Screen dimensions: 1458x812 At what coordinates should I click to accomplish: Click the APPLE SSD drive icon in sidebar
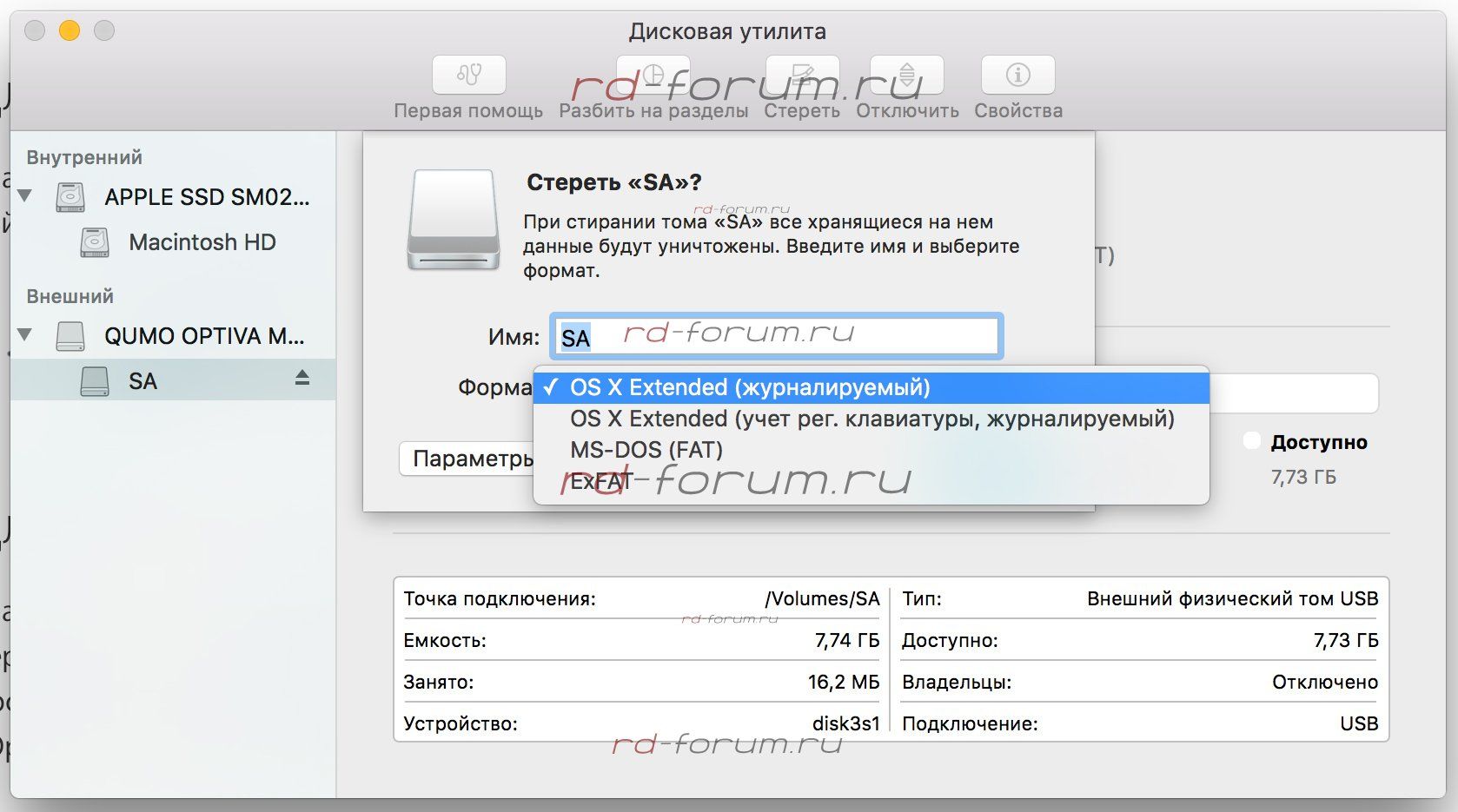coord(70,197)
